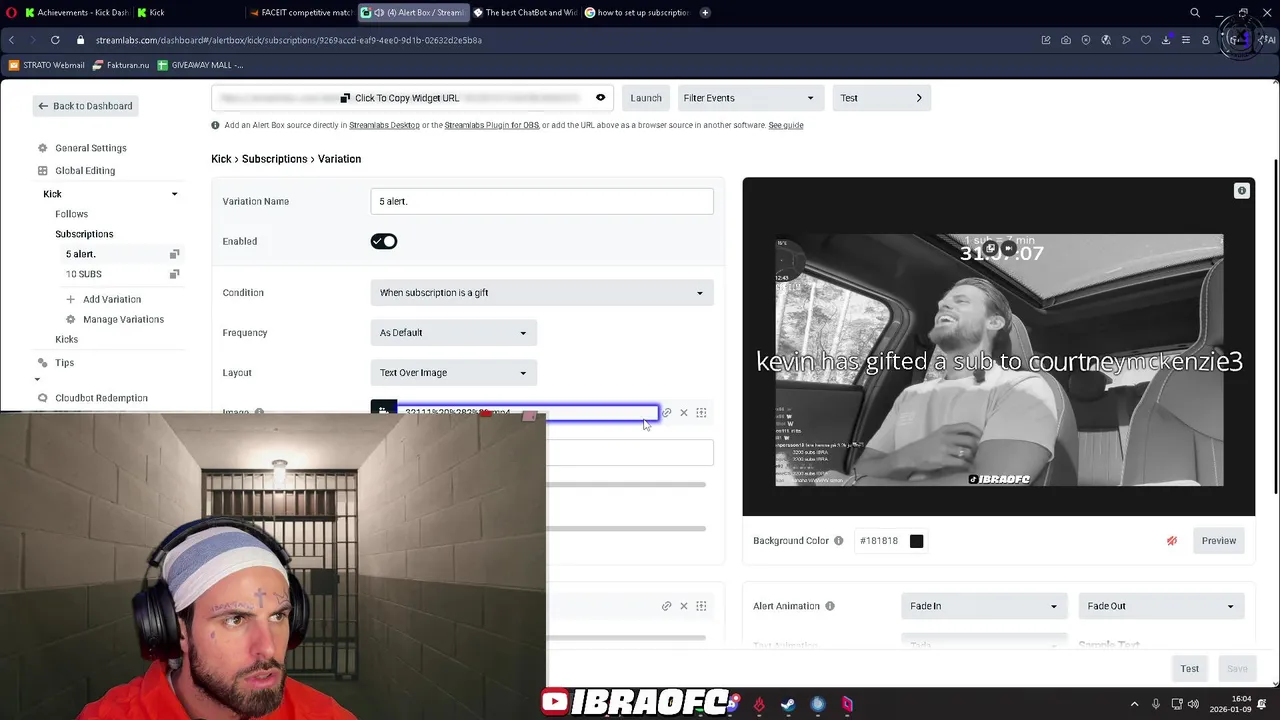The width and height of the screenshot is (1280, 720).
Task: Click Alert Animation info icon
Action: pos(829,606)
